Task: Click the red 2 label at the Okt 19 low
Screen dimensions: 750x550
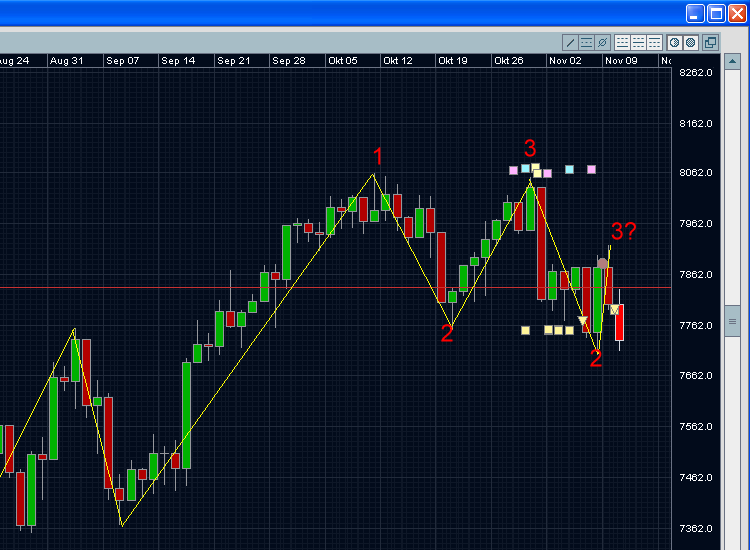Action: (x=447, y=333)
